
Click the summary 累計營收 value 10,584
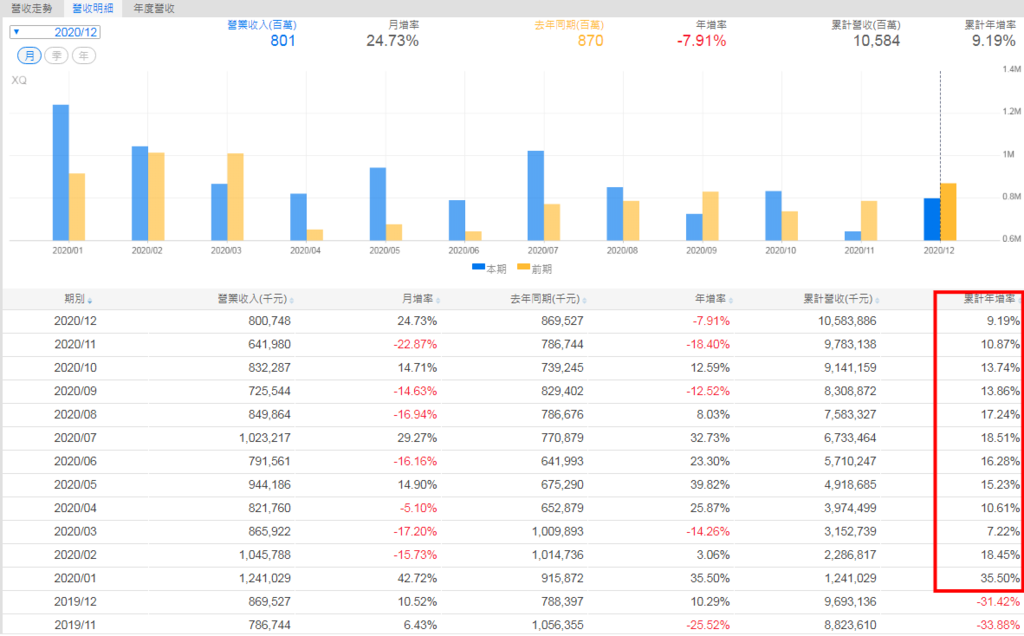click(876, 40)
